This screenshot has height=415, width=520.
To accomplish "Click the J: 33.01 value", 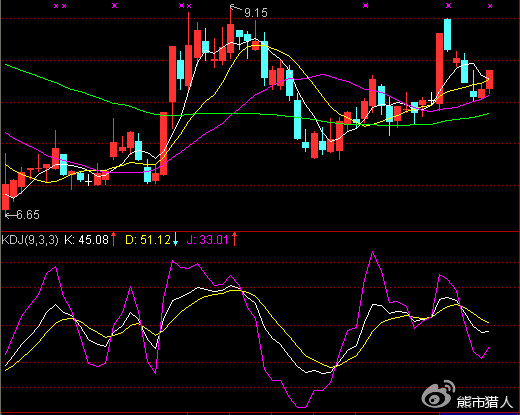I will (207, 240).
